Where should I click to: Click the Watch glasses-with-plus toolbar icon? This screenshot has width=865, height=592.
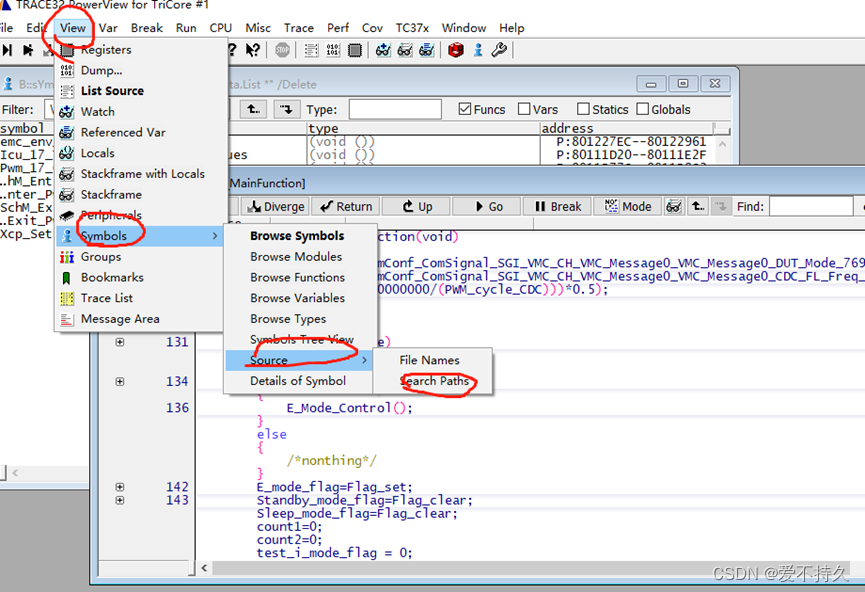pos(383,50)
